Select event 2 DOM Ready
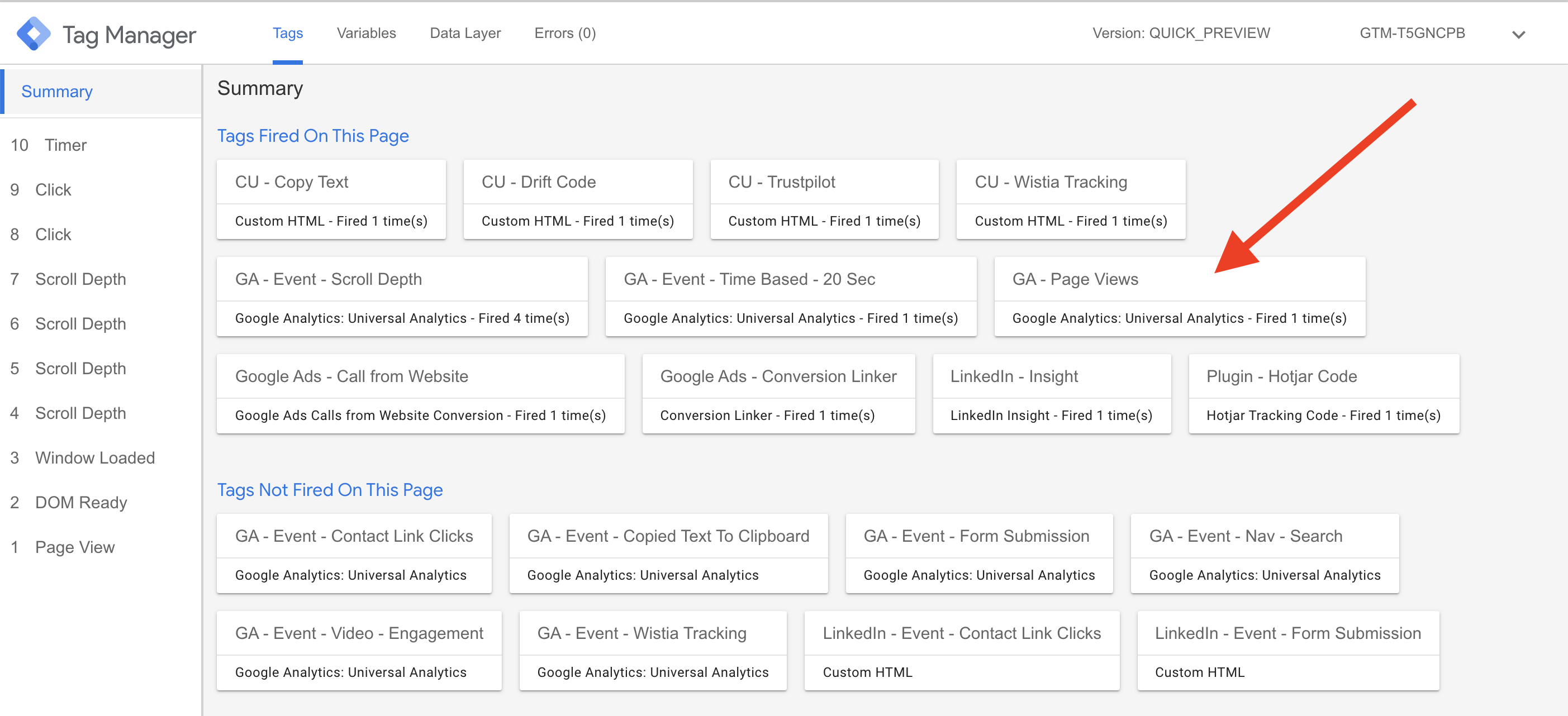The image size is (1568, 716). pyautogui.click(x=101, y=503)
